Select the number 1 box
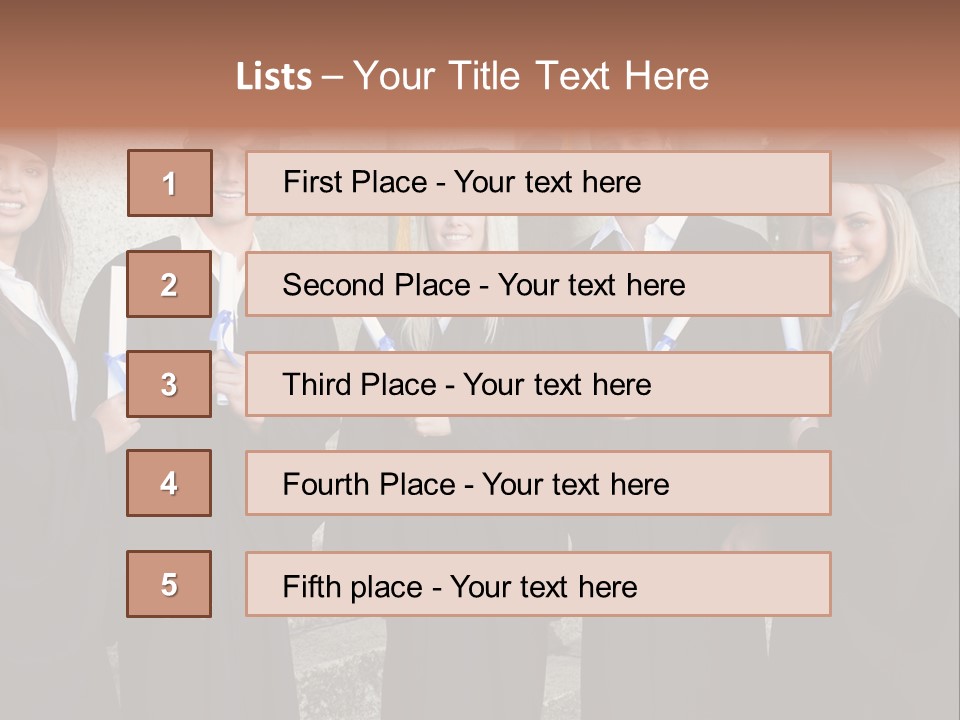This screenshot has width=960, height=720. pyautogui.click(x=170, y=183)
